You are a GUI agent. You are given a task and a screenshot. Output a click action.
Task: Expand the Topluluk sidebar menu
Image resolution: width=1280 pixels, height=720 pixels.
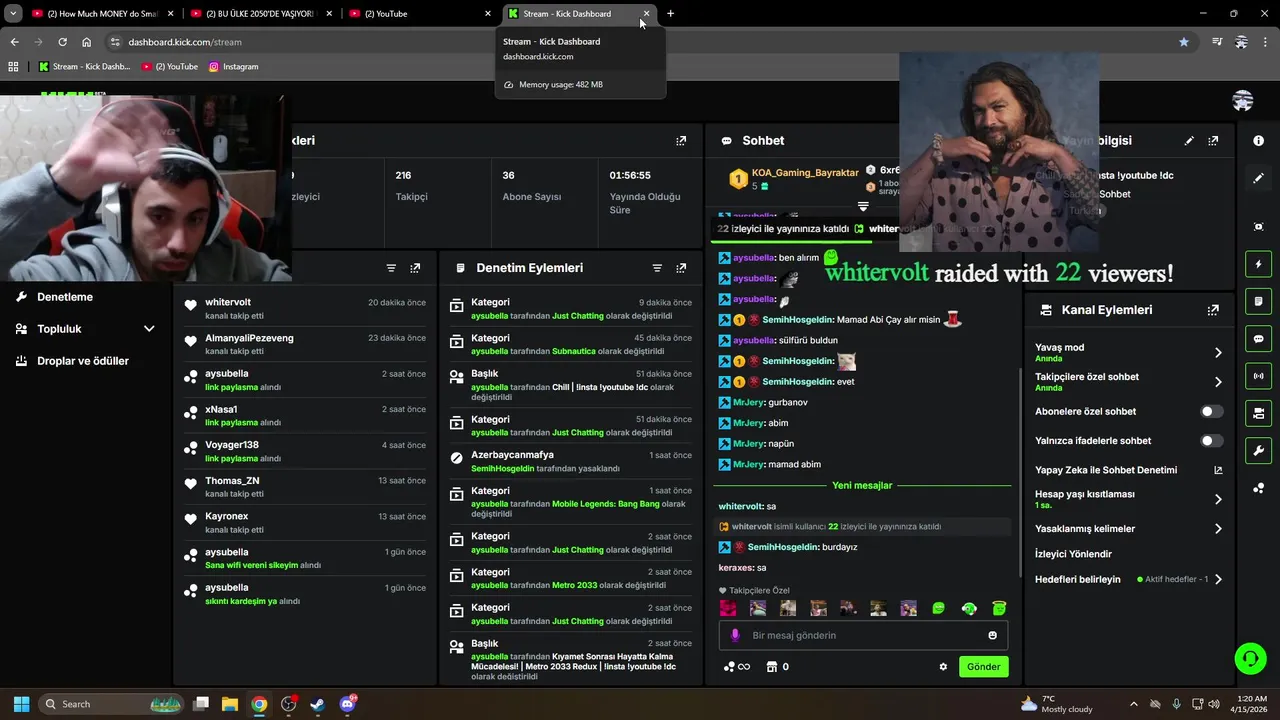149,329
